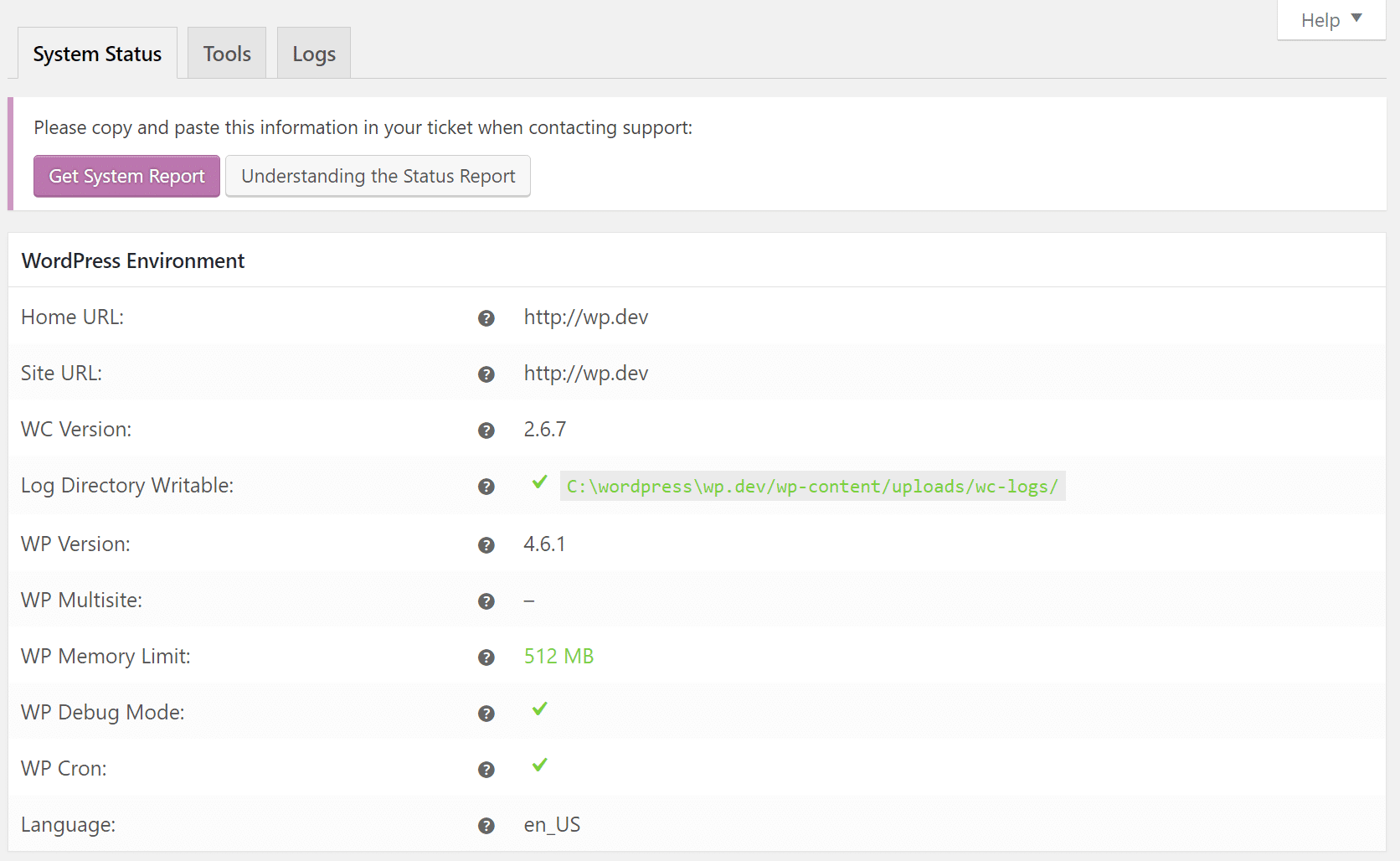Select the System Status tab
This screenshot has height=861, width=1400.
point(97,54)
